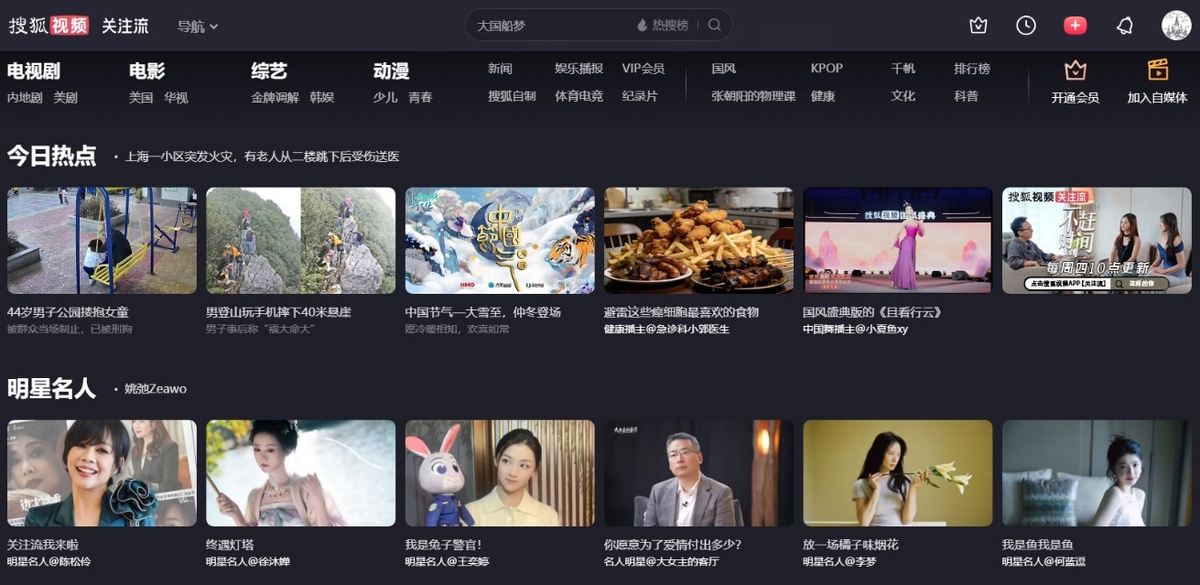Screen dimensions: 1200x585
Task: Click the Sohu Video logo
Action: 49,26
